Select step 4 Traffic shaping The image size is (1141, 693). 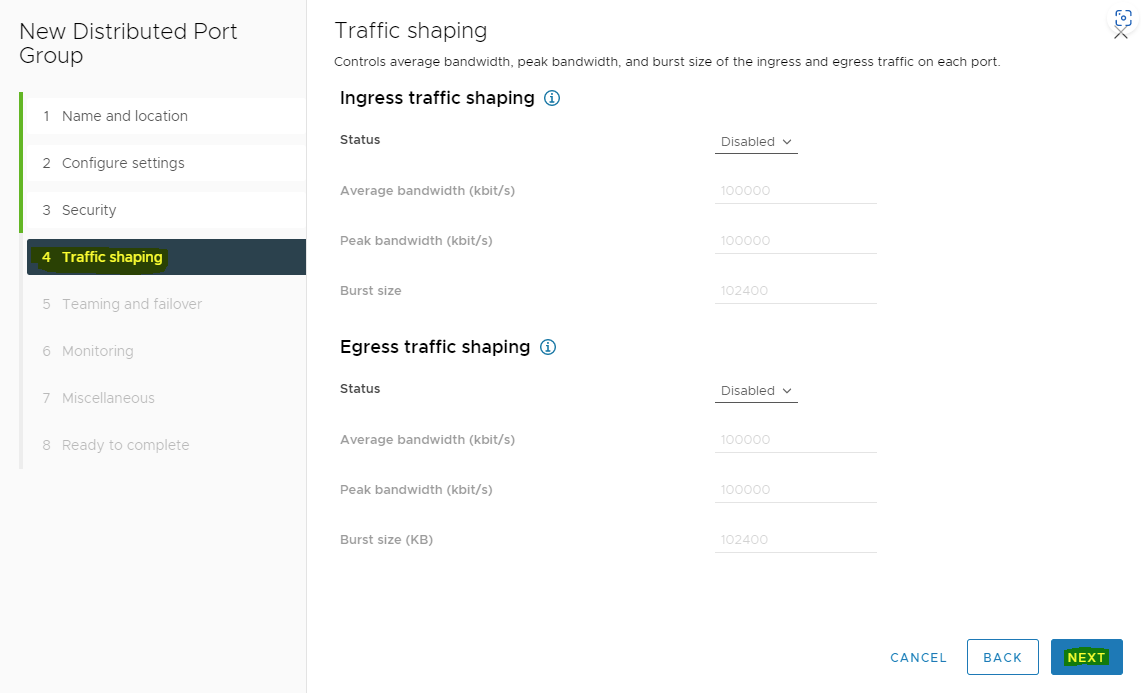(x=166, y=257)
